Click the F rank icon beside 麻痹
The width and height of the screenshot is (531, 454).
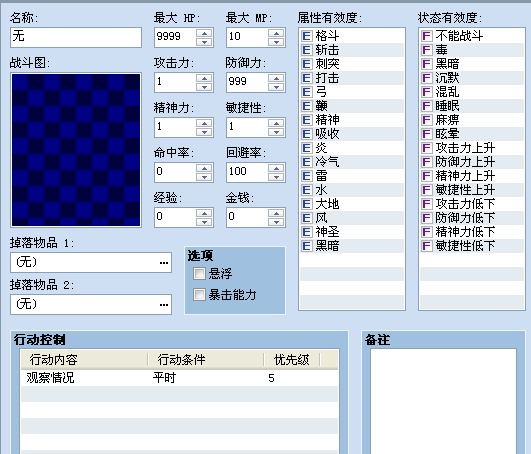tap(426, 120)
